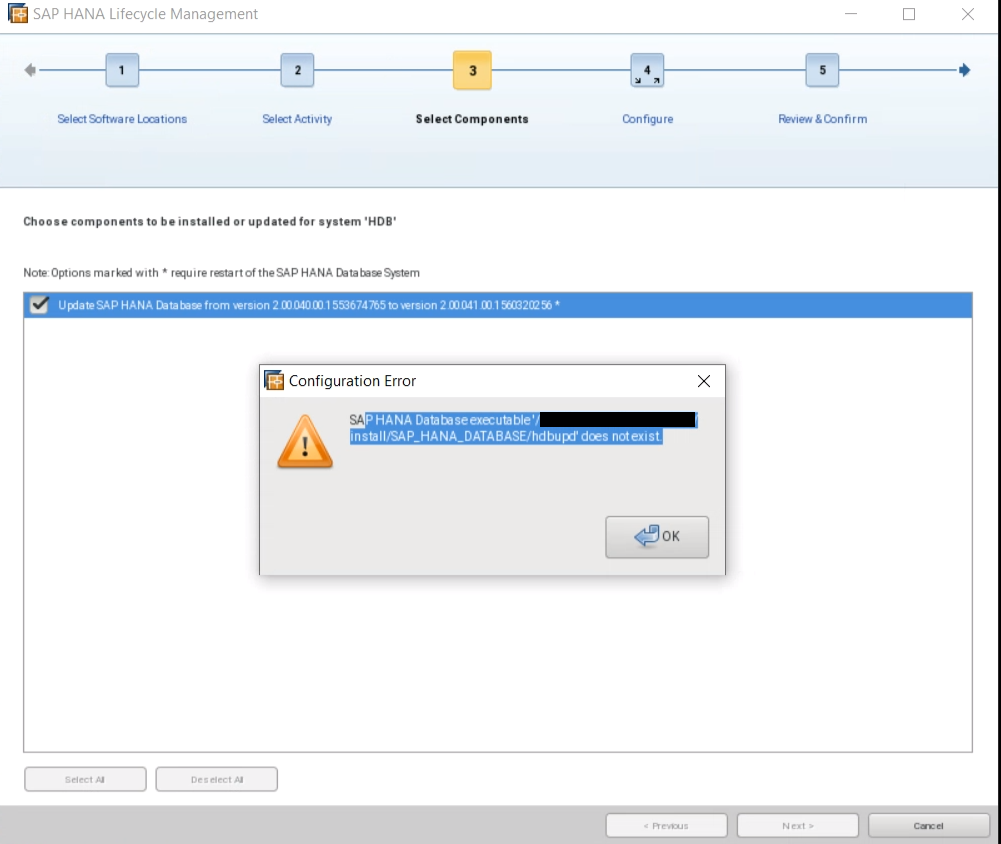Screen dimensions: 1001x844
Task: Go back with the Previous button
Action: (x=666, y=825)
